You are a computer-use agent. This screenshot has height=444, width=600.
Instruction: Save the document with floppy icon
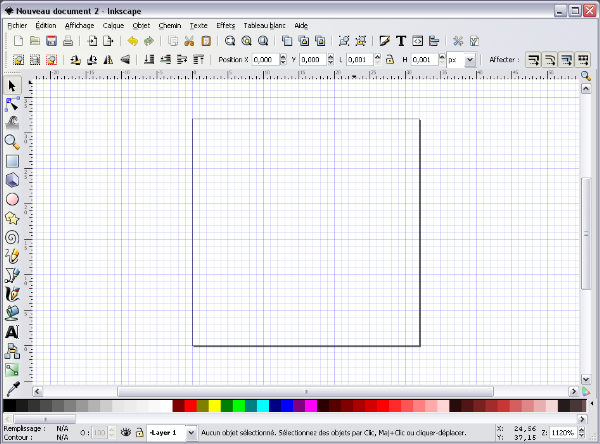click(x=51, y=41)
